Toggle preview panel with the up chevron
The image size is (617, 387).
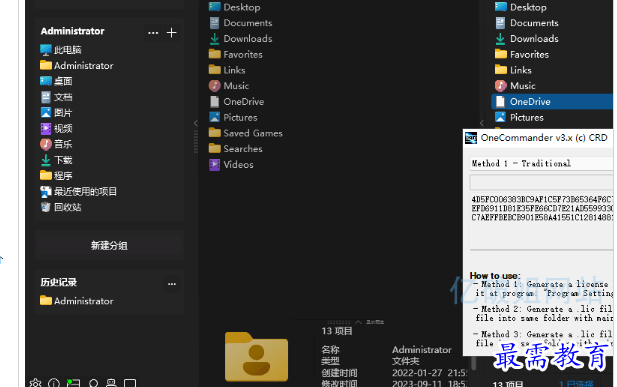[x=358, y=322]
